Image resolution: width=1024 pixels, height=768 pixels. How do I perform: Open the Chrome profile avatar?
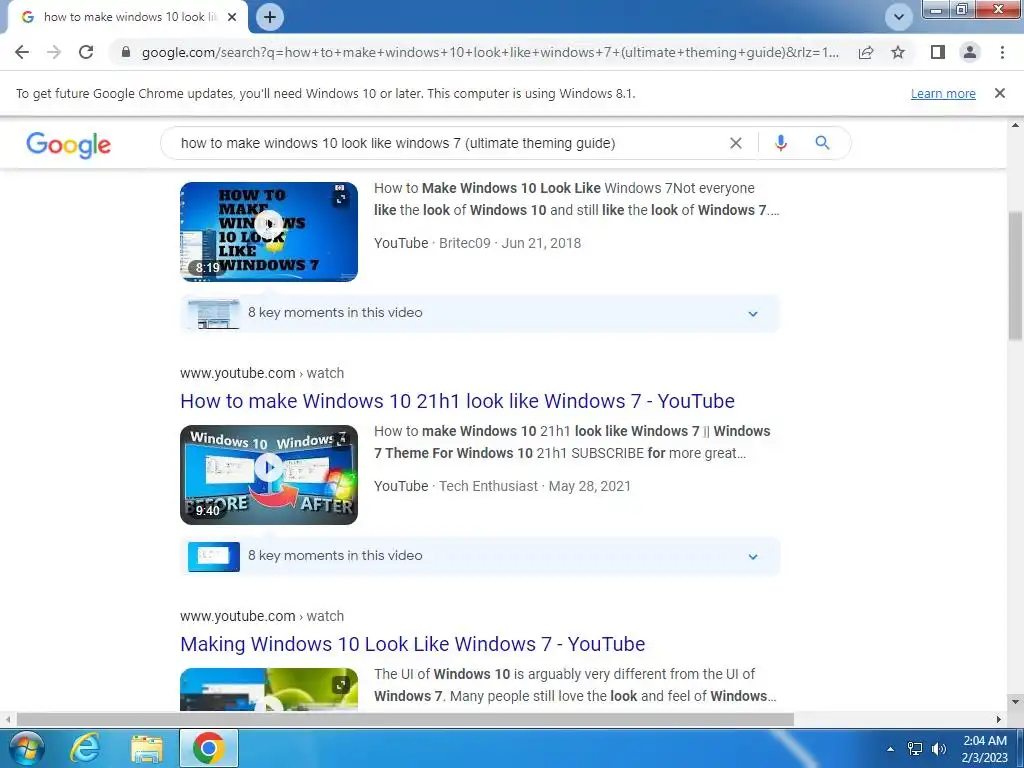pos(970,52)
